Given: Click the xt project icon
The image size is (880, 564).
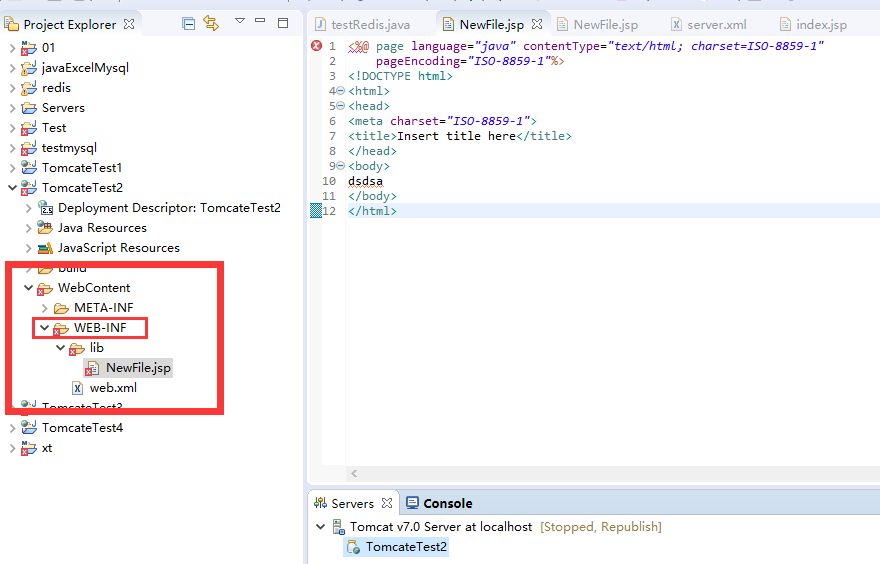Looking at the screenshot, I should pyautogui.click(x=29, y=448).
